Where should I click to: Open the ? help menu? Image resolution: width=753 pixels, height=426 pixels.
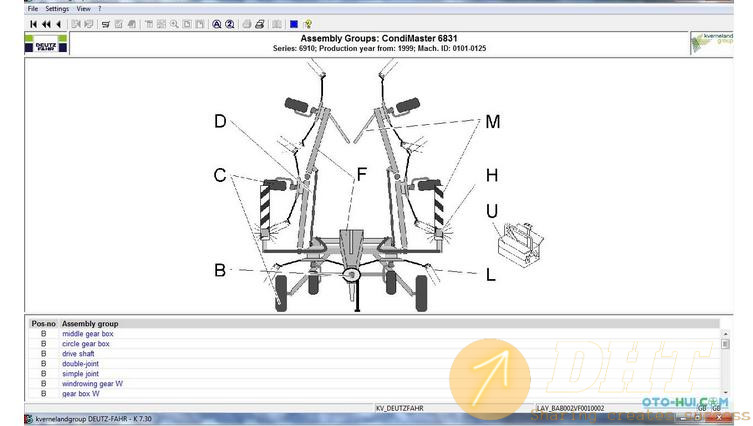click(99, 9)
